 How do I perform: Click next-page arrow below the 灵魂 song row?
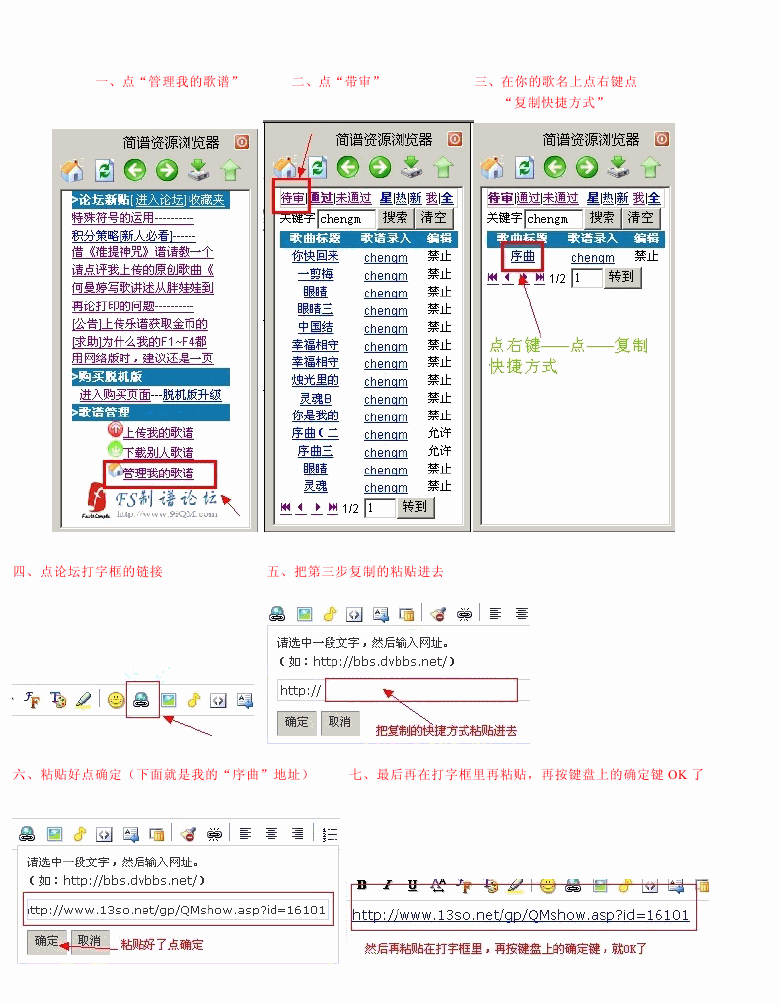tap(317, 508)
